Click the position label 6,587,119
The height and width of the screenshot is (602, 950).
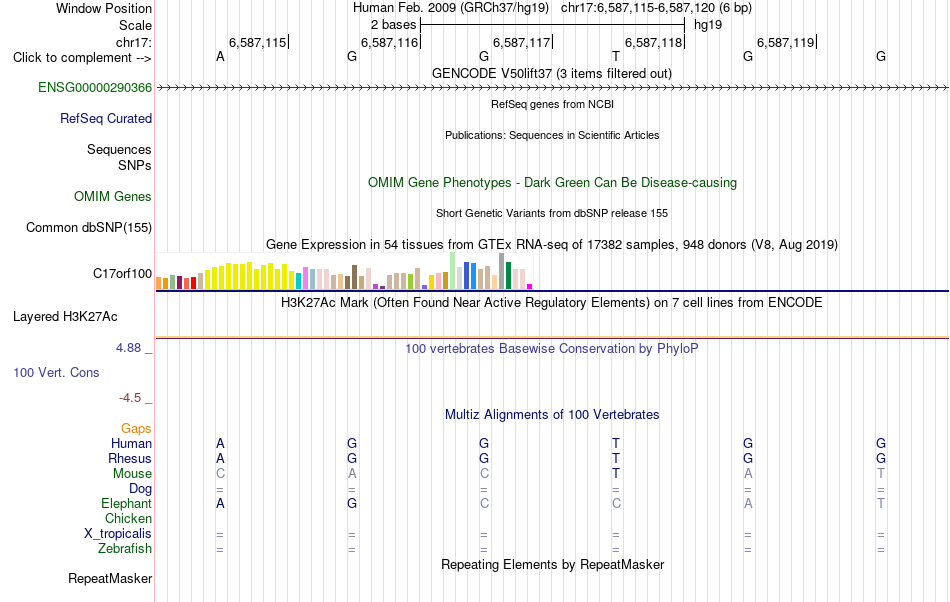pyautogui.click(x=786, y=43)
